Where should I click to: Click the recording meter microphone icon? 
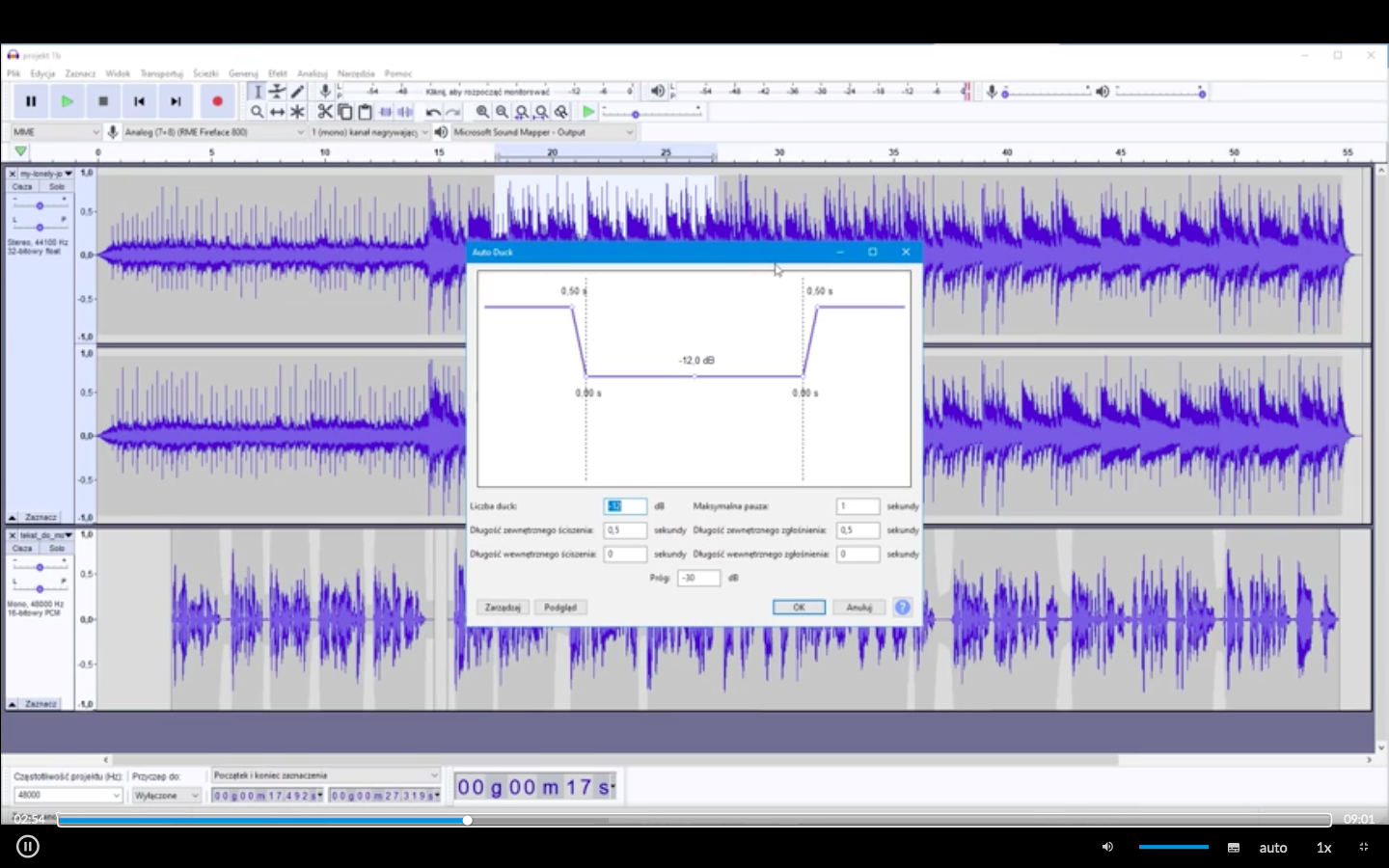coord(325,92)
